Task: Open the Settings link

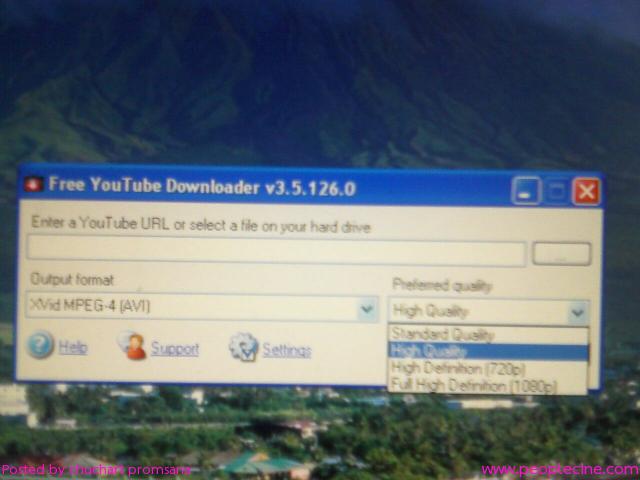Action: [x=287, y=351]
